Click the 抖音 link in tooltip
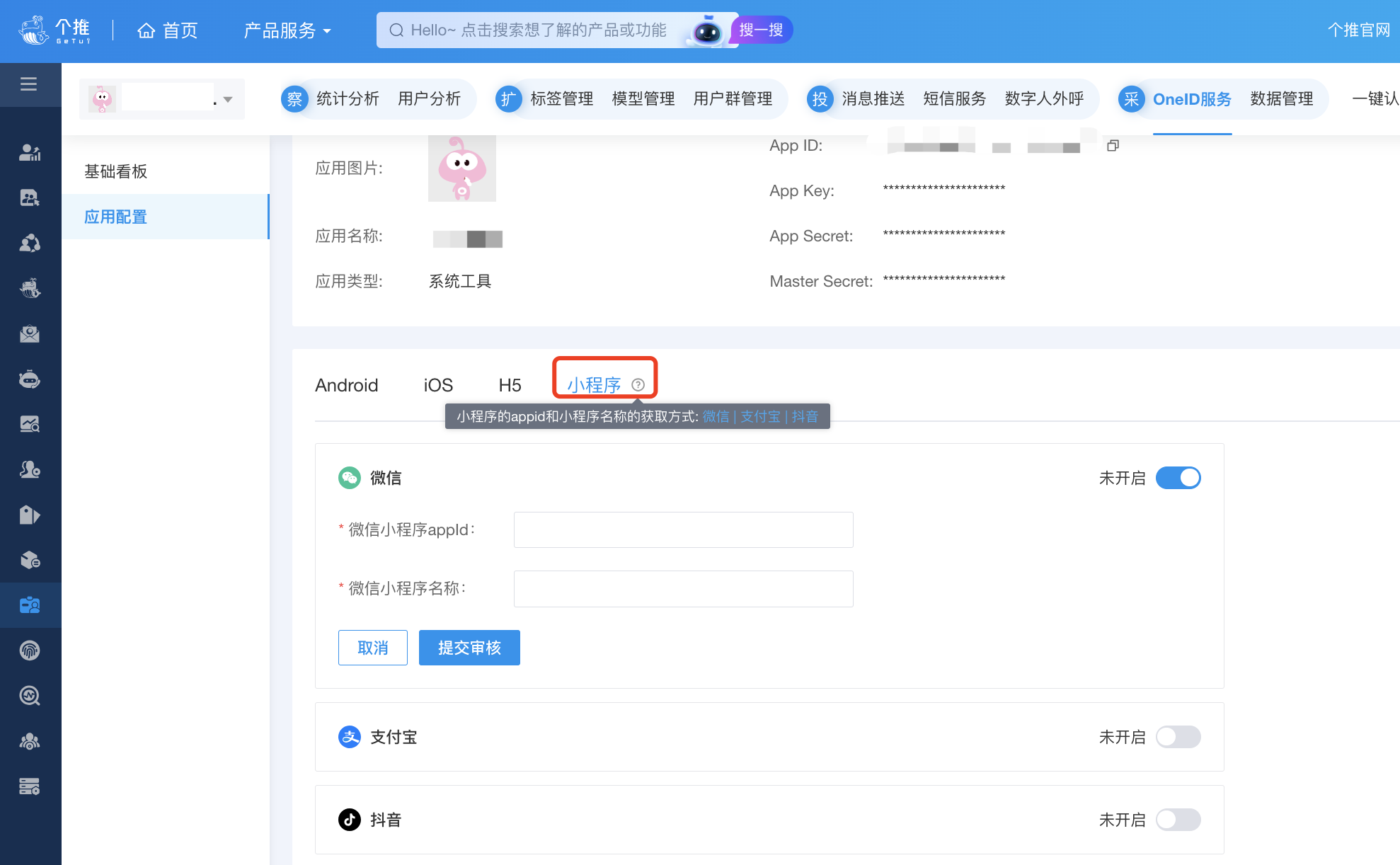The height and width of the screenshot is (865, 1400). coord(805,416)
